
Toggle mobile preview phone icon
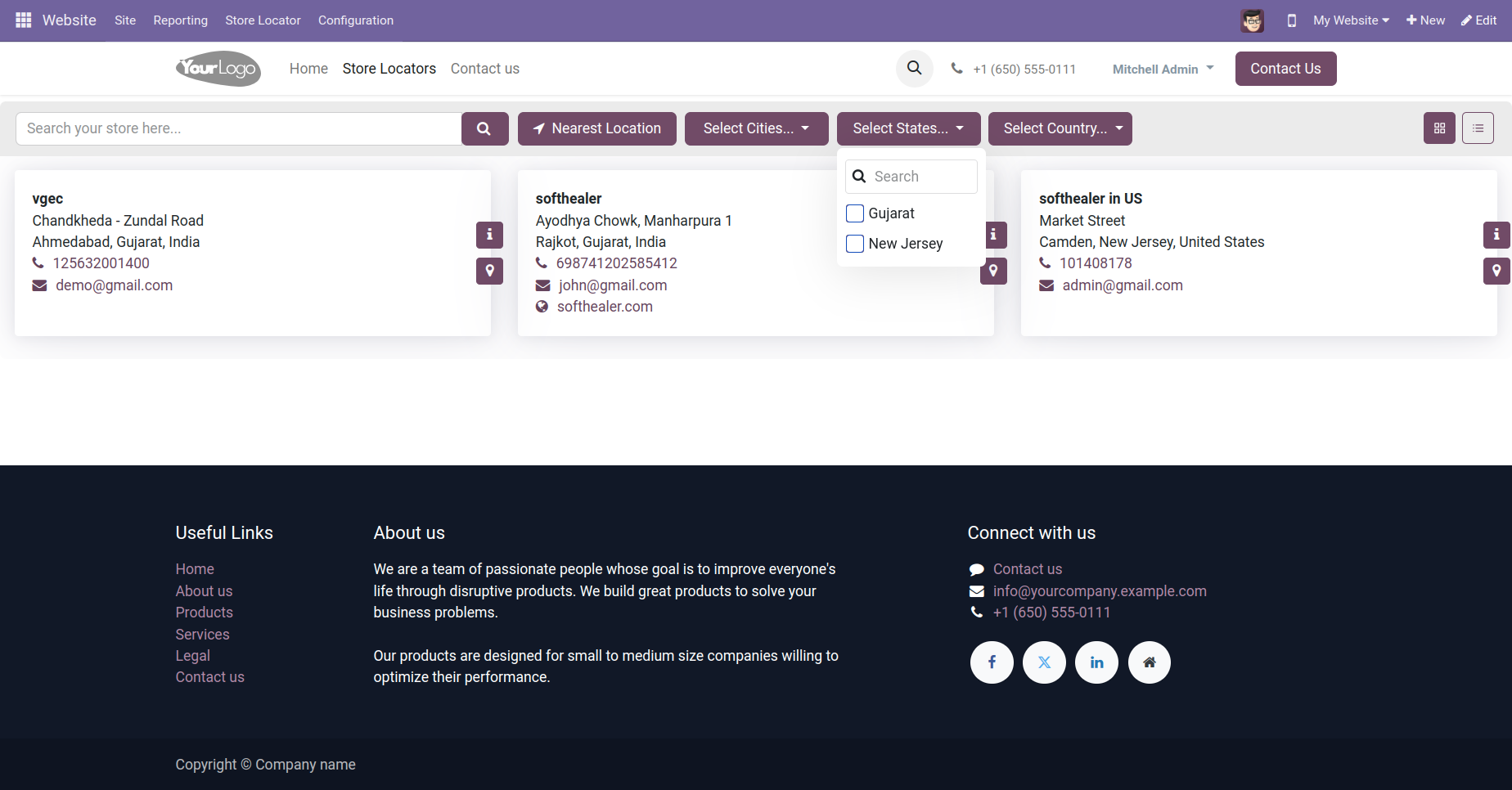pos(1292,20)
